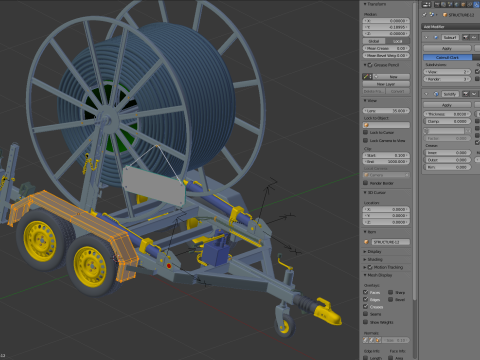Click the Subsurf modifier blue icon
Image resolution: width=480 pixels, height=360 pixels.
tap(436, 37)
